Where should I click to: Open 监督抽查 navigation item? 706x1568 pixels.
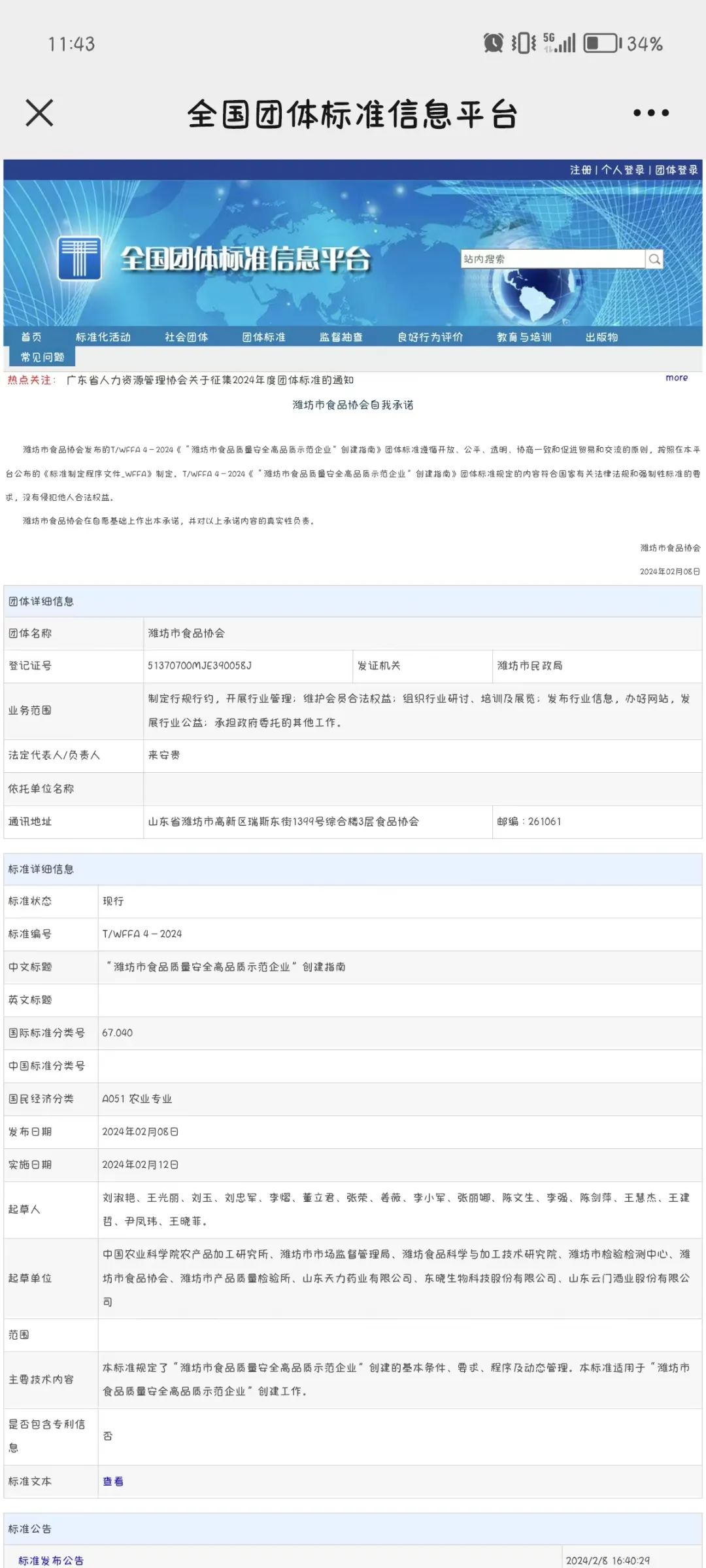click(x=341, y=337)
